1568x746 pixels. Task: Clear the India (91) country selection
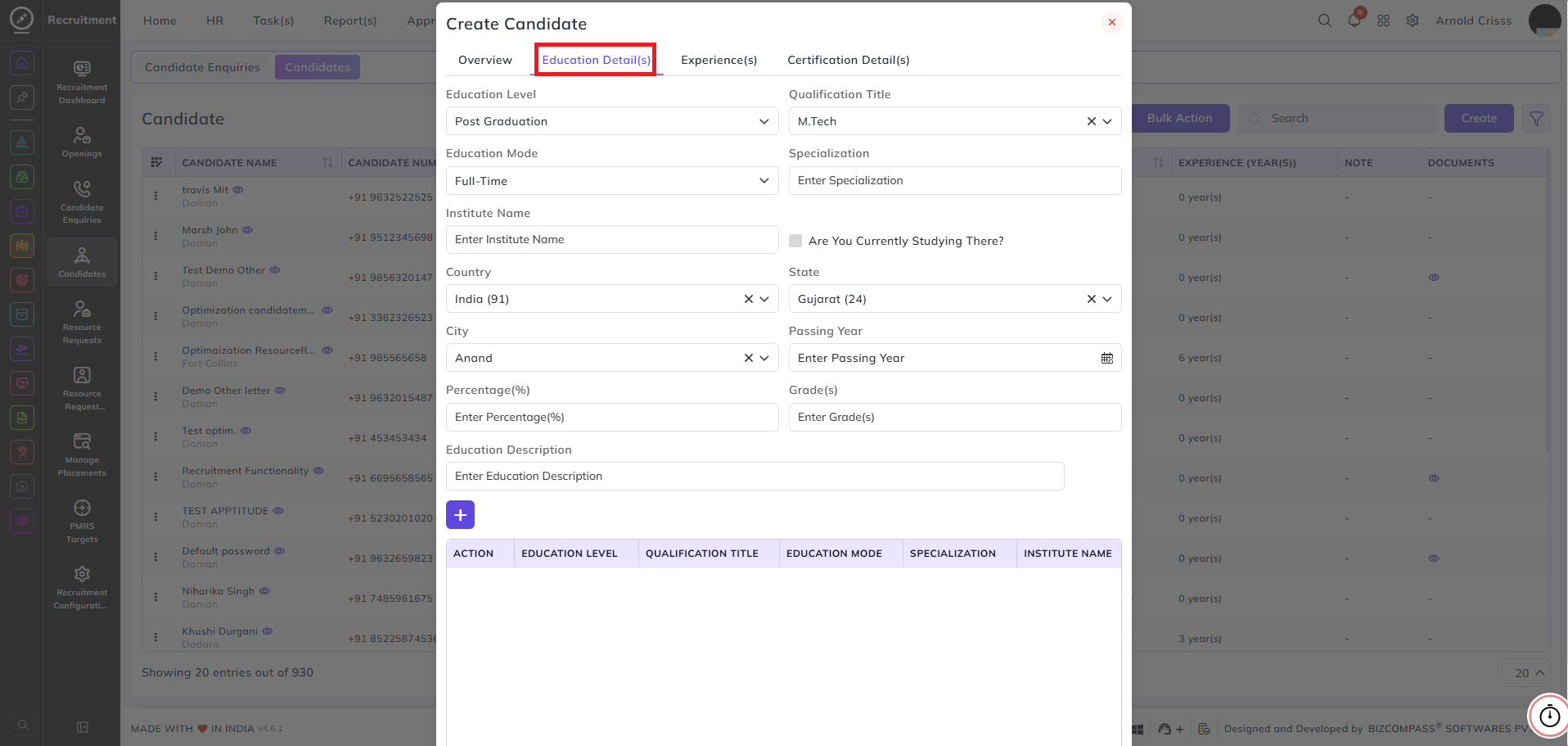click(x=748, y=299)
